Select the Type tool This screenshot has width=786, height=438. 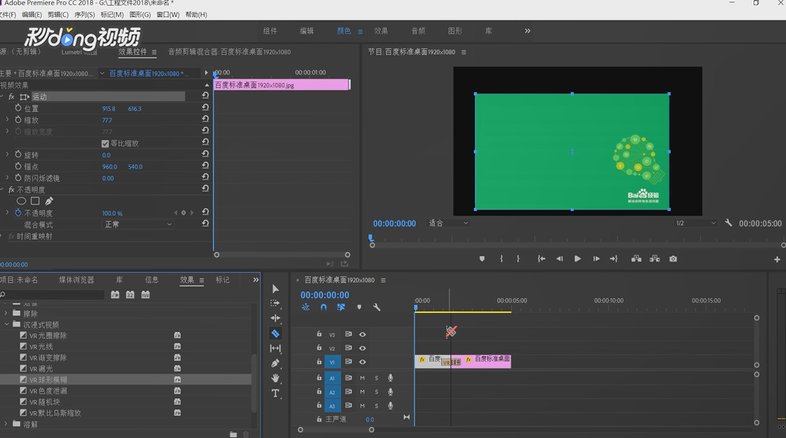(275, 393)
